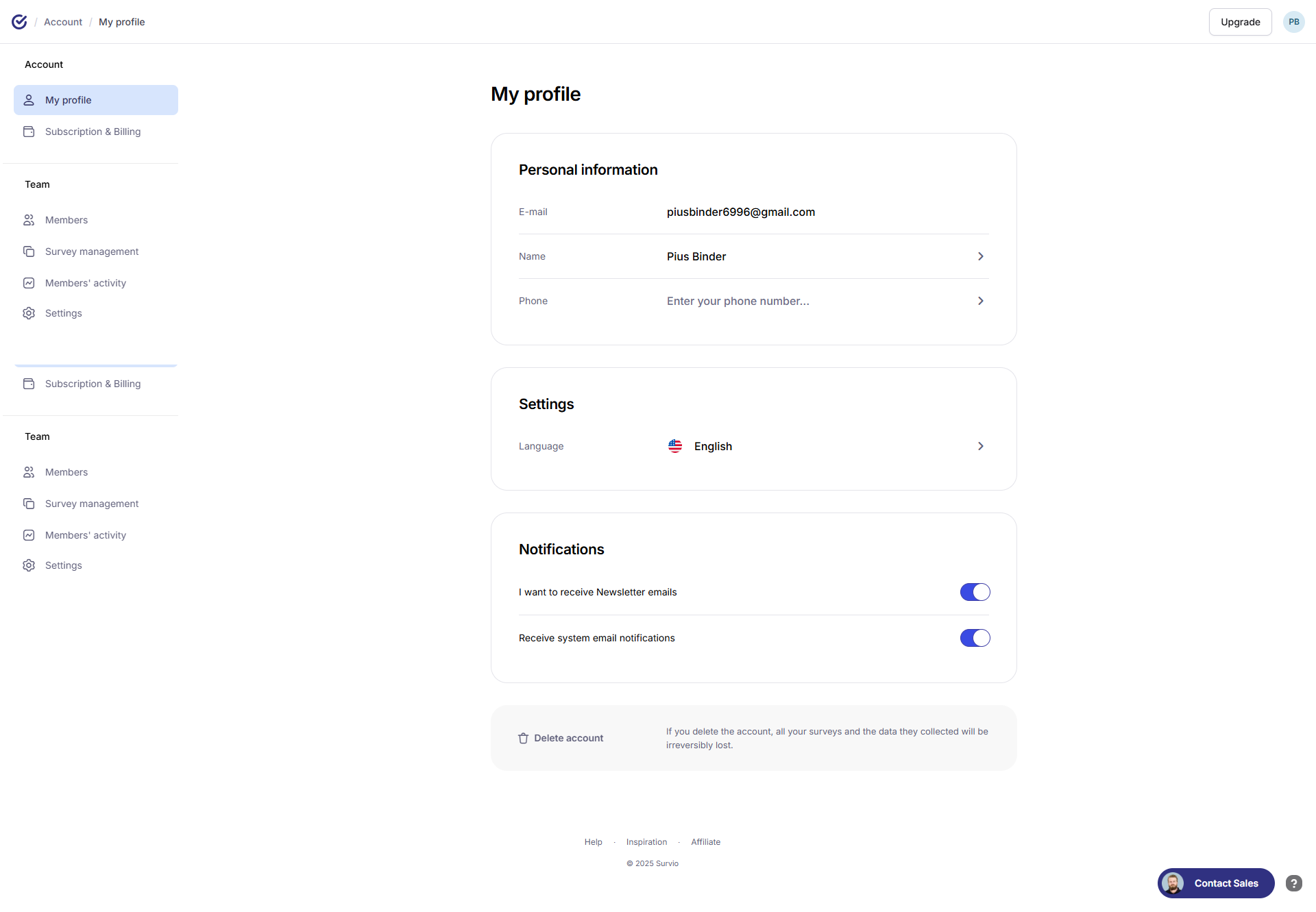Click the My profile person icon
The height and width of the screenshot is (912, 1316).
click(29, 100)
